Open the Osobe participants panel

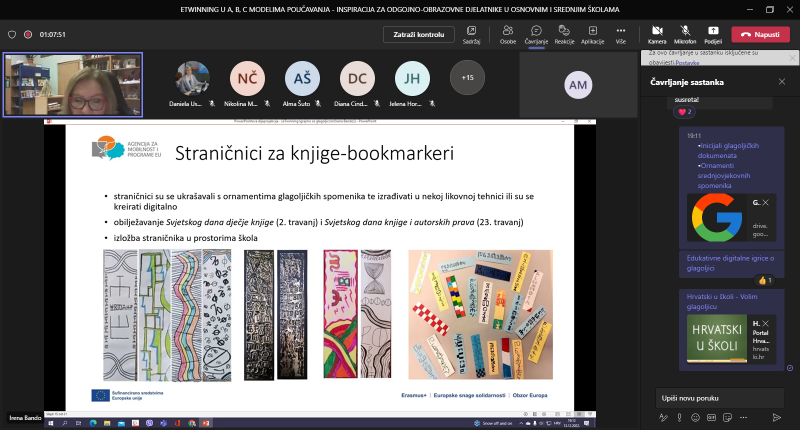tap(508, 31)
